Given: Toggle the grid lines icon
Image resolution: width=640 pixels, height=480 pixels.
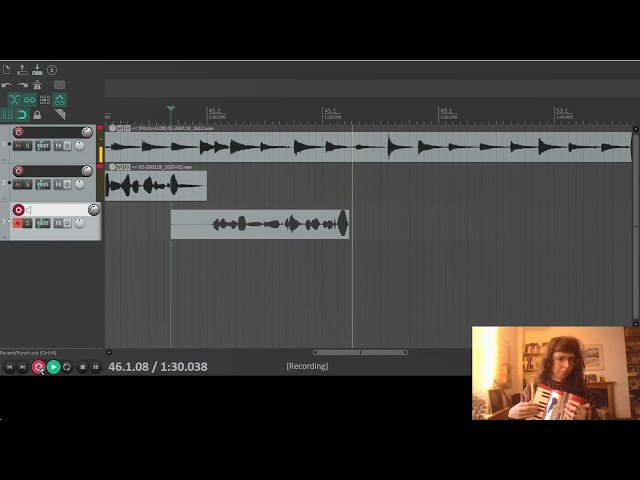Looking at the screenshot, I should pyautogui.click(x=7, y=115).
